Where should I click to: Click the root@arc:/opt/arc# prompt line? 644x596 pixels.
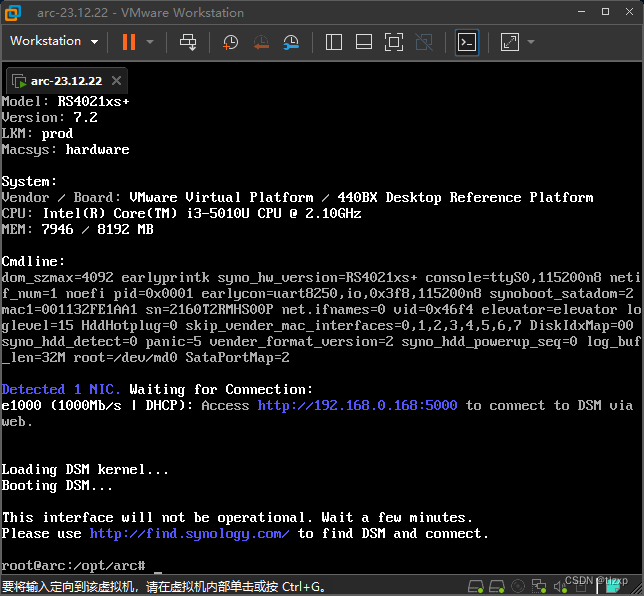tap(81, 566)
